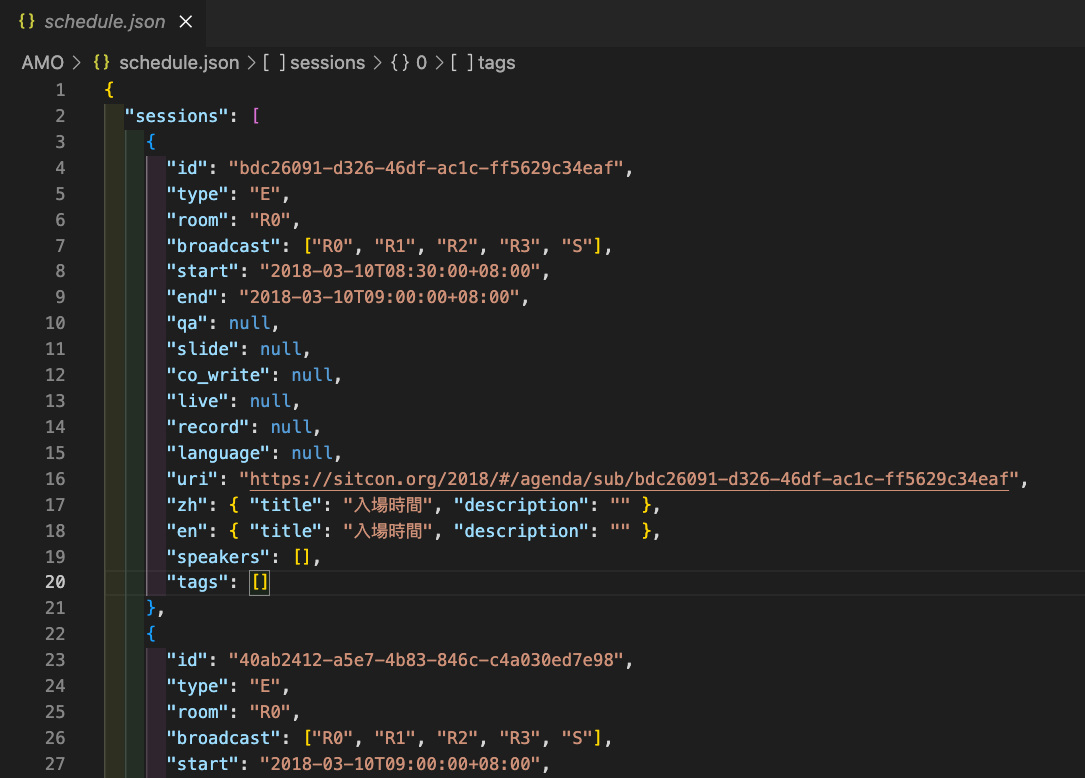Click second session id 40ab2412 value
This screenshot has height=778, width=1085.
[x=426, y=660]
